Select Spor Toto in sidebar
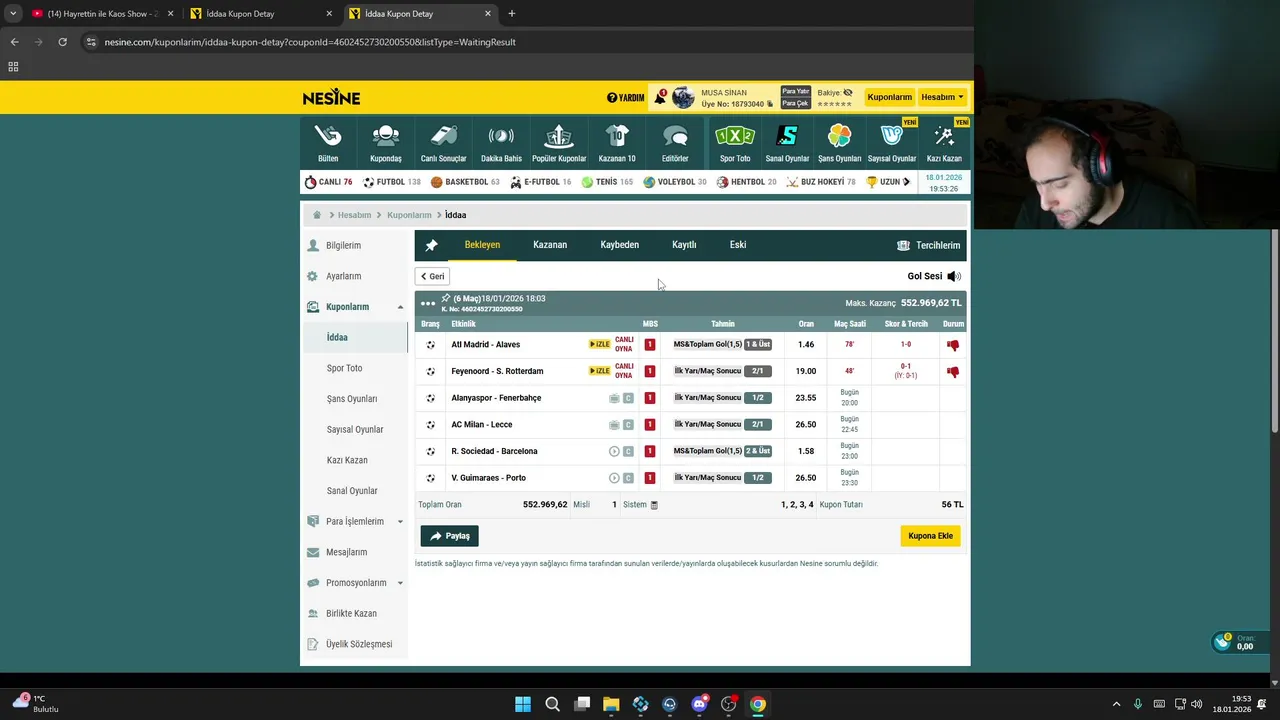The height and width of the screenshot is (720, 1280). (345, 368)
